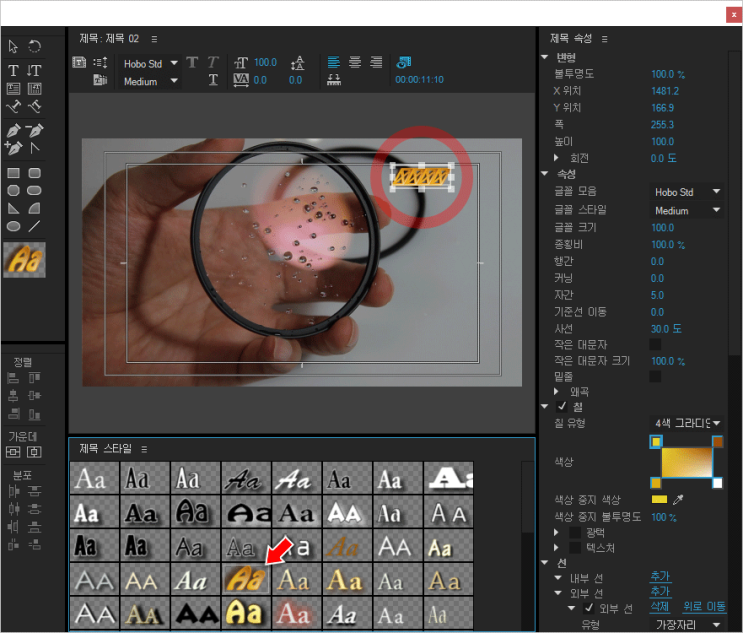Apply the highlighted orange Aa title style

[x=246, y=579]
